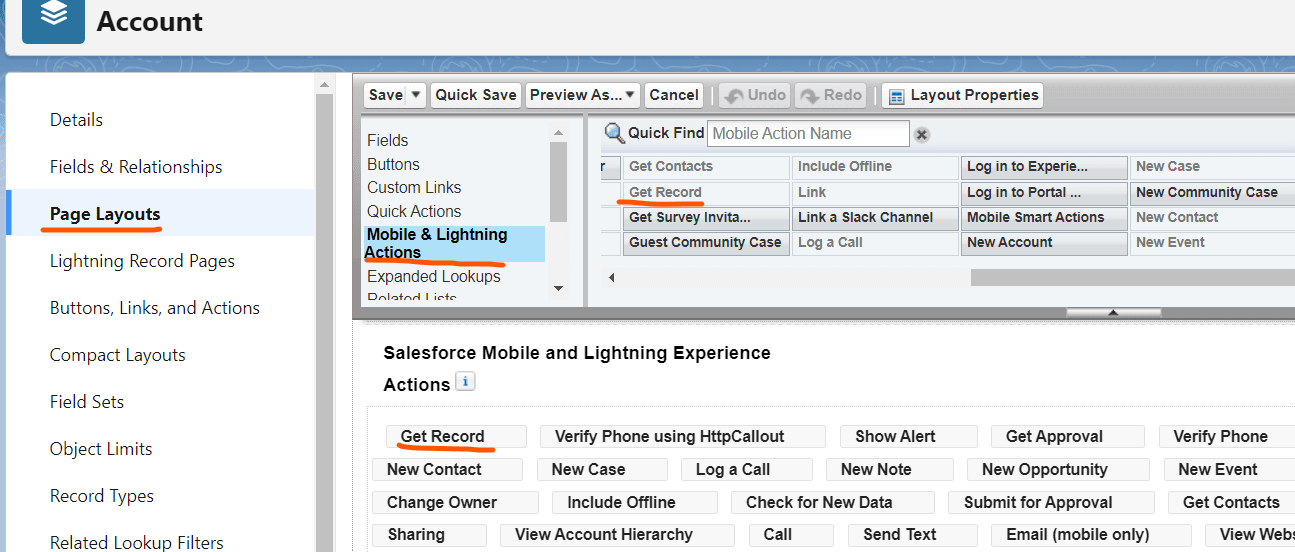This screenshot has width=1295, height=552.
Task: Open Object Limits
Action: [101, 448]
